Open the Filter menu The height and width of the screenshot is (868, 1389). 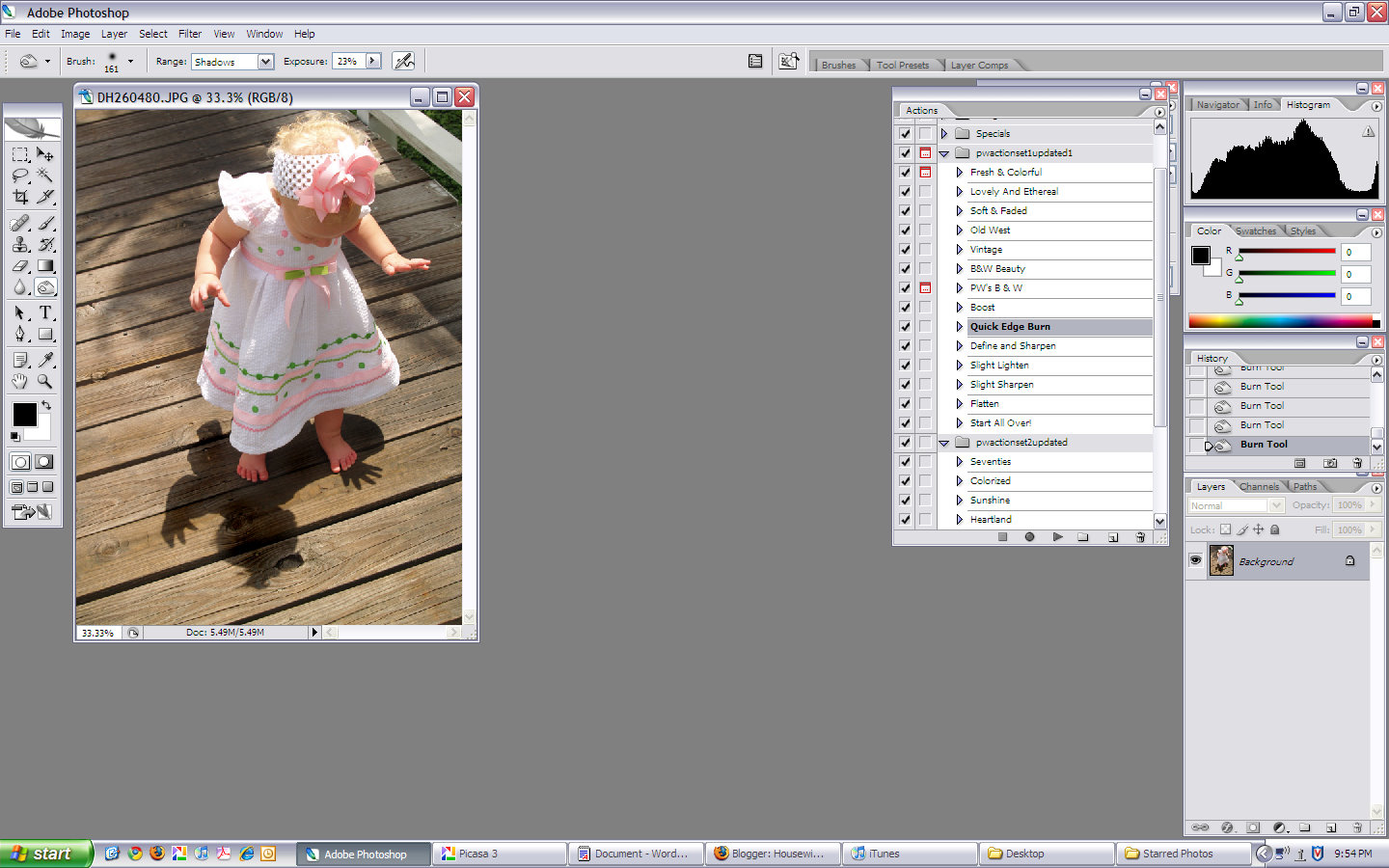tap(190, 33)
